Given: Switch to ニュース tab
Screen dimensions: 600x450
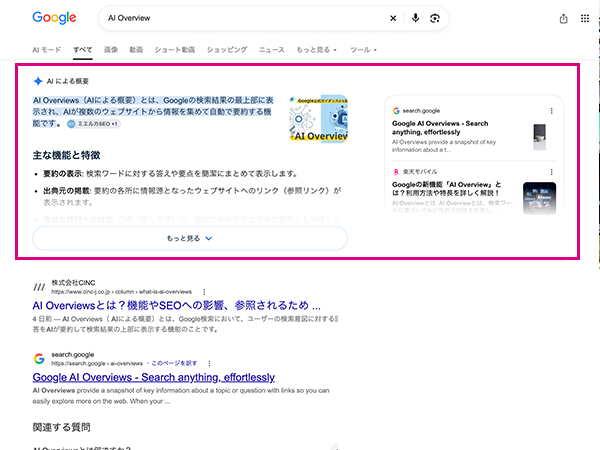Looking at the screenshot, I should pos(272,50).
